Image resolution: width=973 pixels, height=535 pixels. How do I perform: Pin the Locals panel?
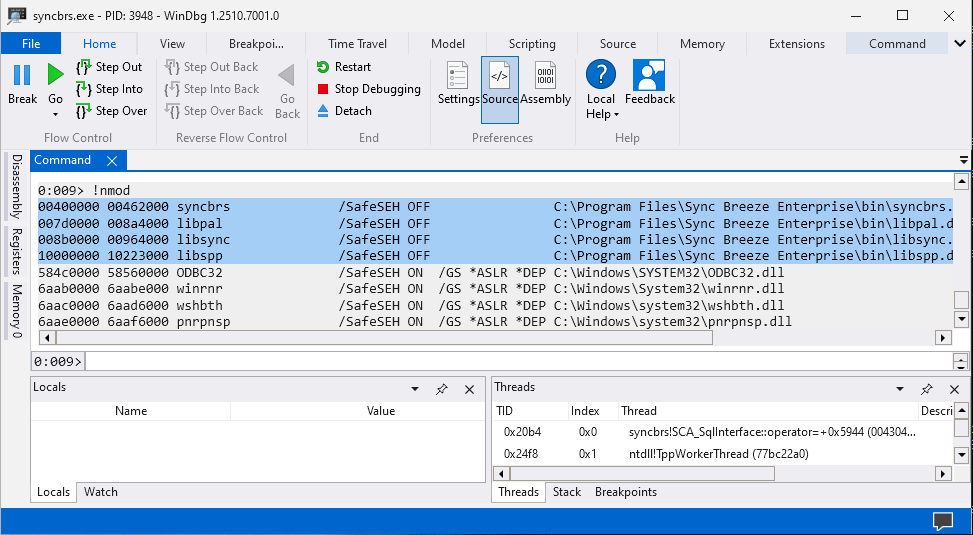[x=442, y=389]
